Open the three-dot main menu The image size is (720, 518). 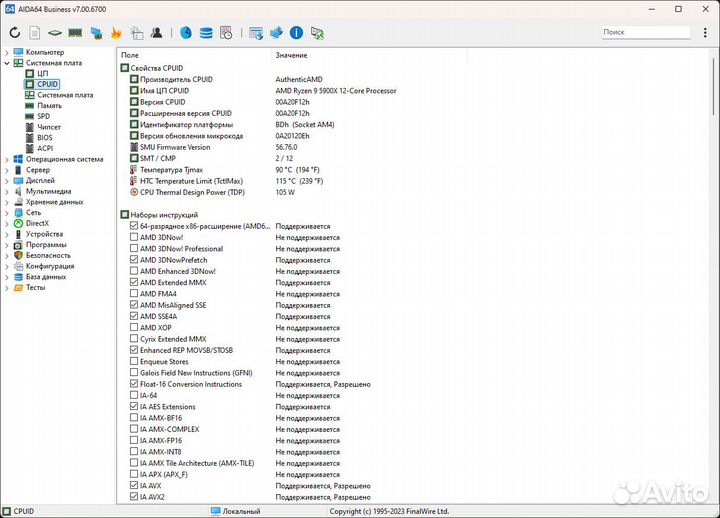coord(705,32)
